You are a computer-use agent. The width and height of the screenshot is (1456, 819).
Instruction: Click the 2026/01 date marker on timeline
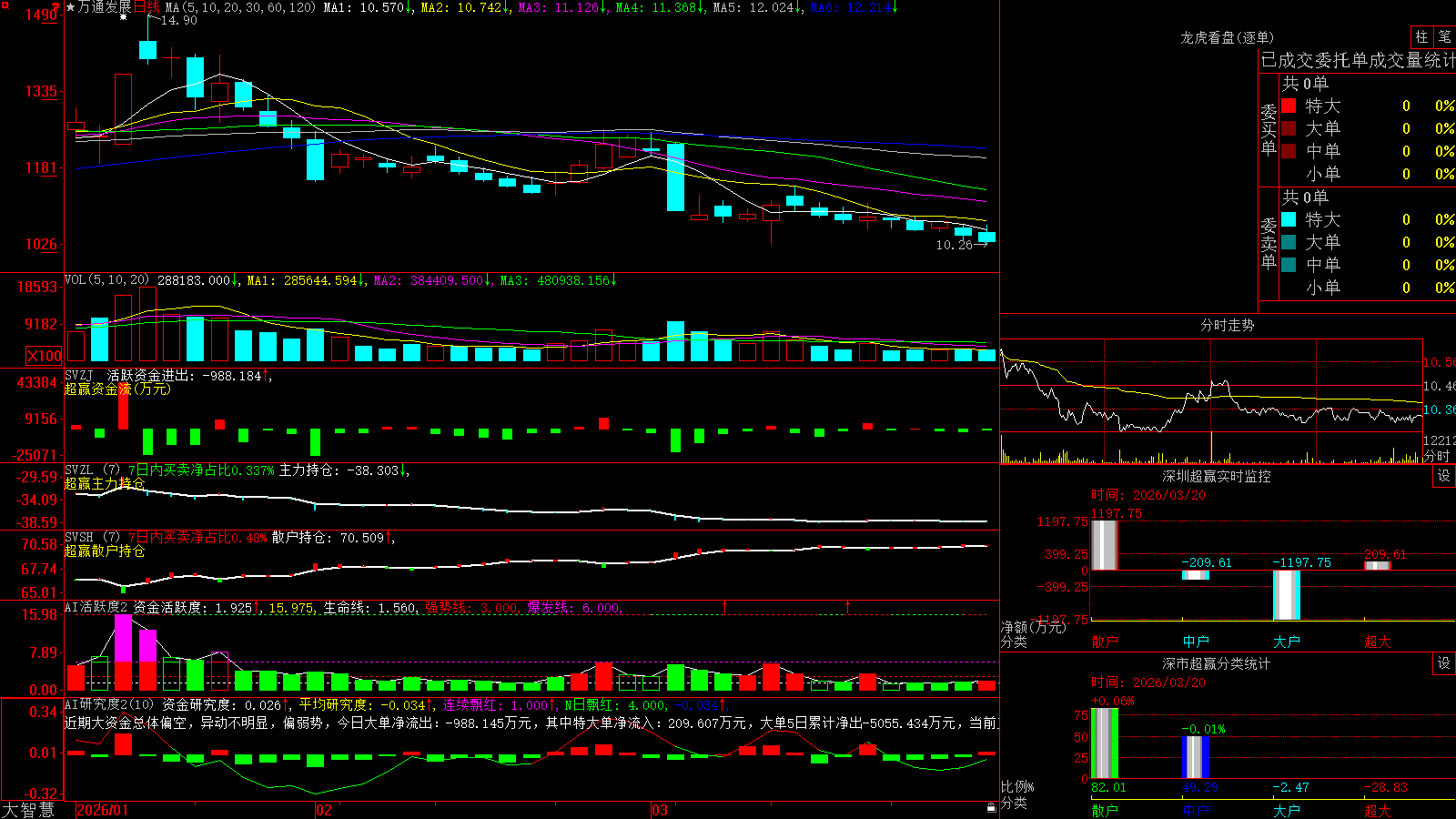click(103, 810)
